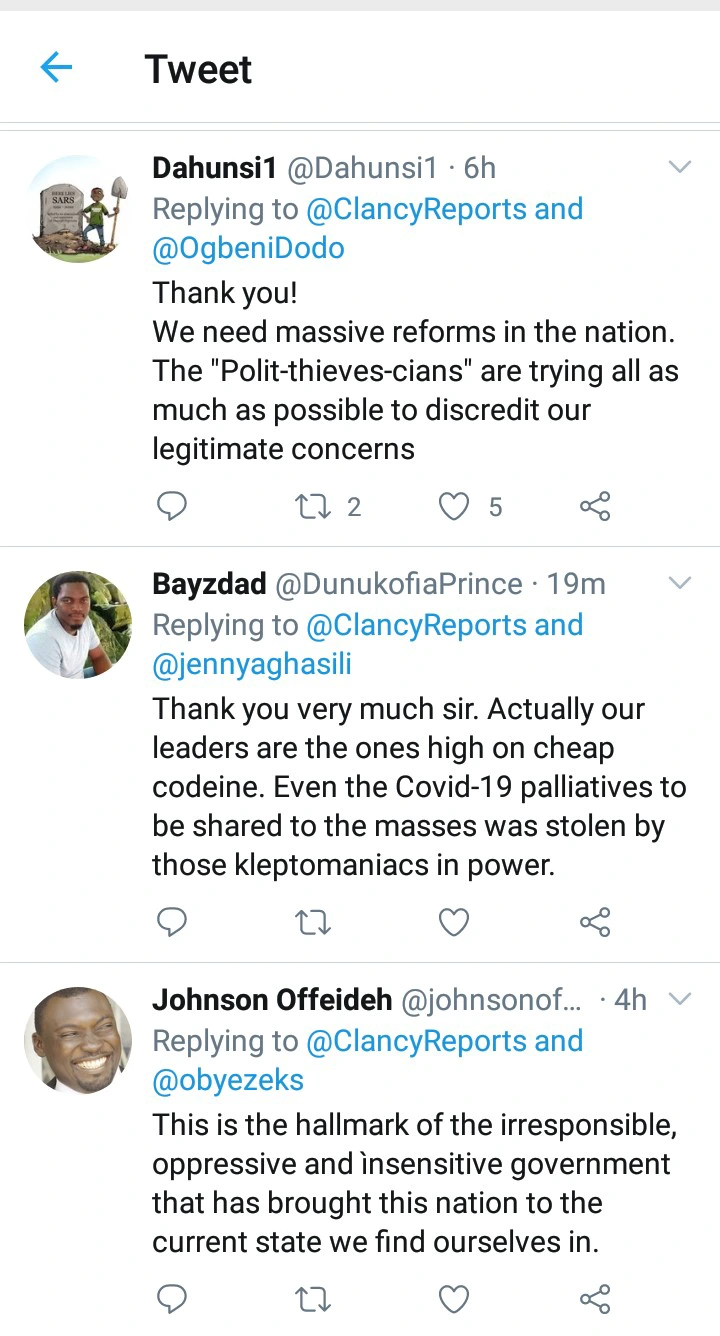The width and height of the screenshot is (720, 1336).
Task: Open options chevron on Johnson Offeideh's tweet
Action: click(680, 999)
